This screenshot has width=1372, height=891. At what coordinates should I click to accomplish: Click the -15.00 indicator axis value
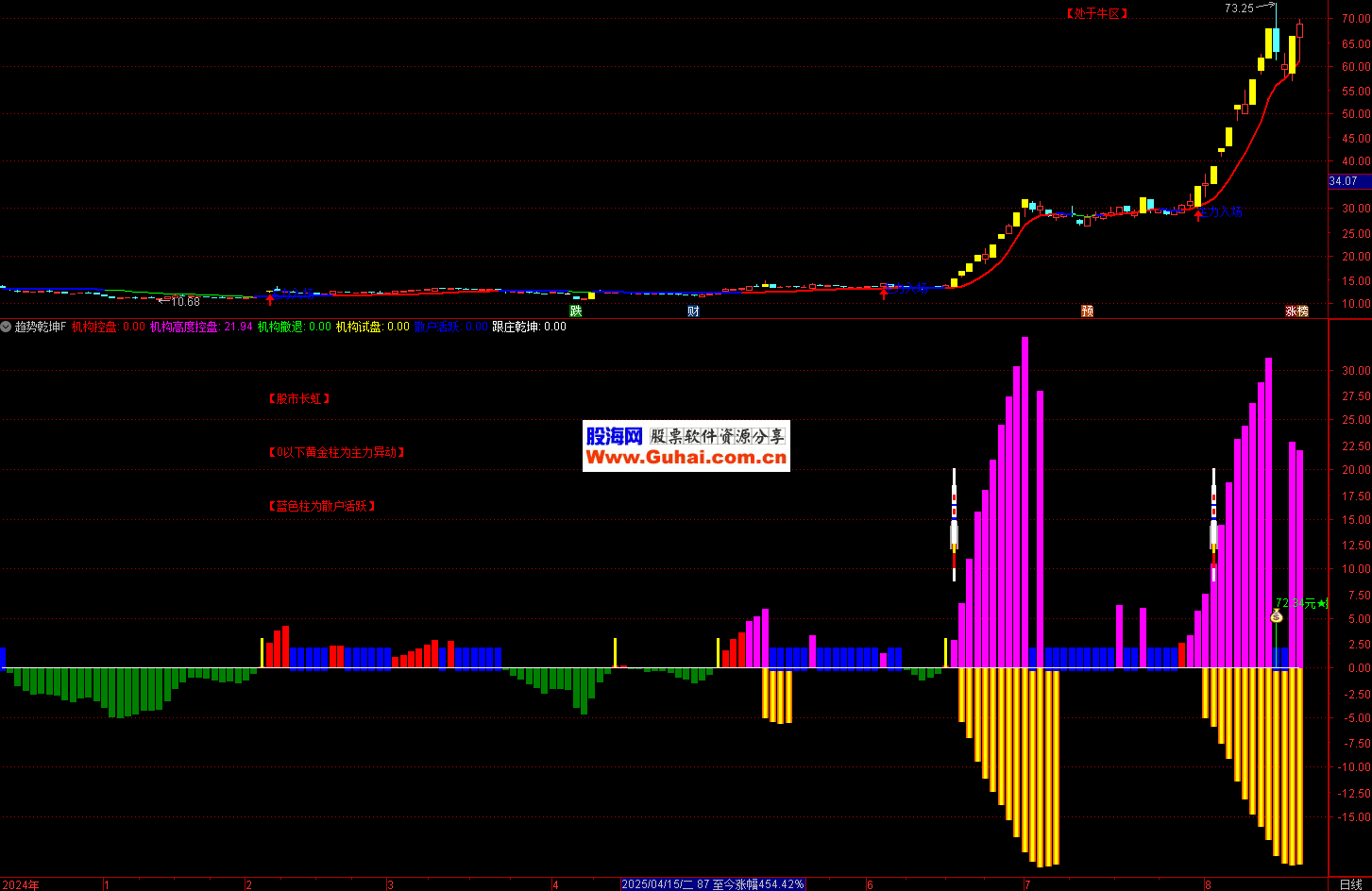click(1354, 817)
